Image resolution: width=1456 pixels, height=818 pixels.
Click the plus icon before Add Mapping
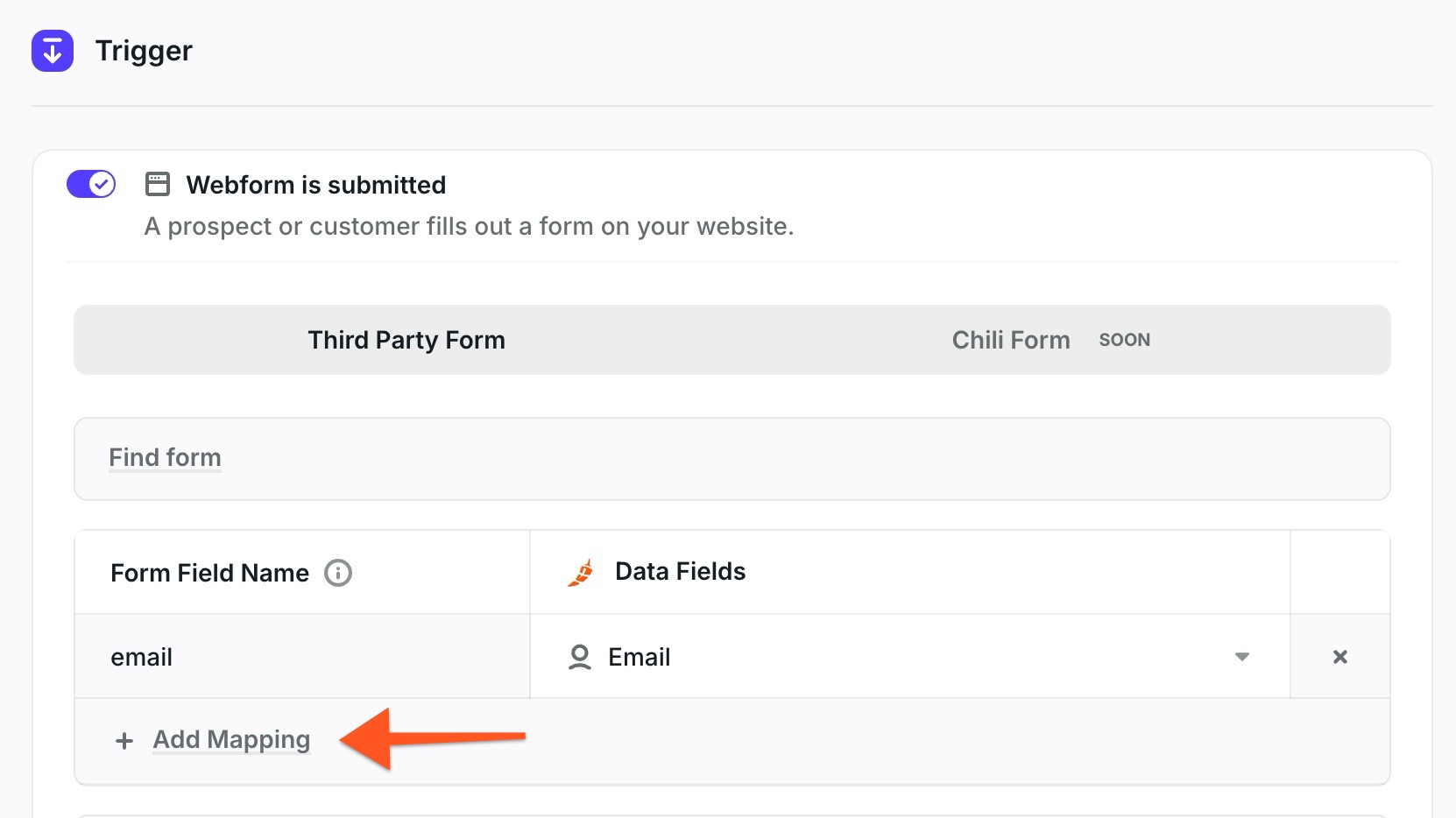[124, 741]
